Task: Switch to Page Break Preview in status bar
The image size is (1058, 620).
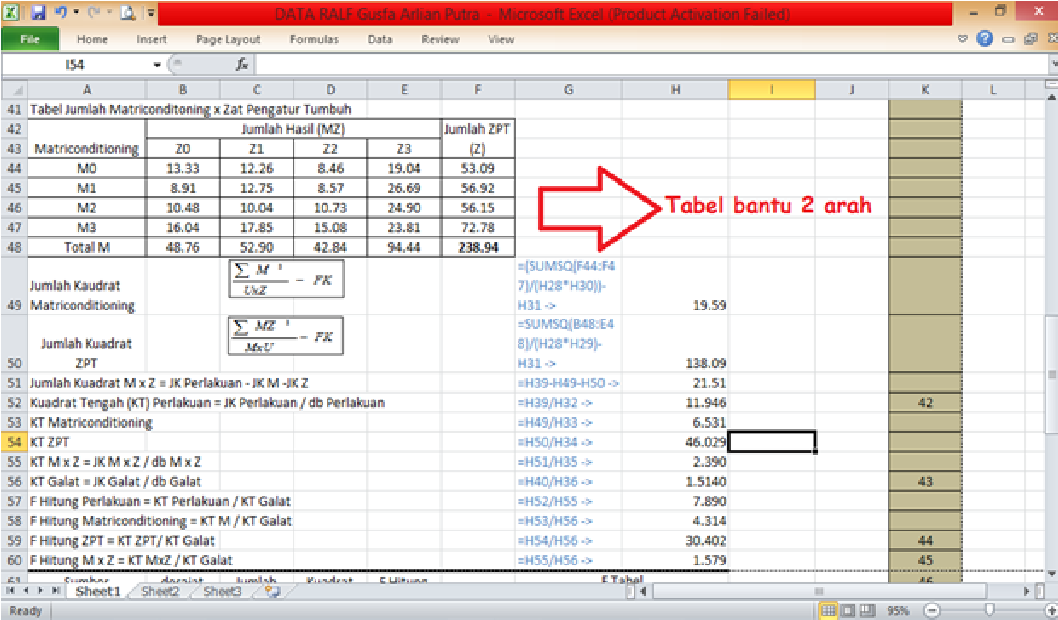Action: point(866,610)
